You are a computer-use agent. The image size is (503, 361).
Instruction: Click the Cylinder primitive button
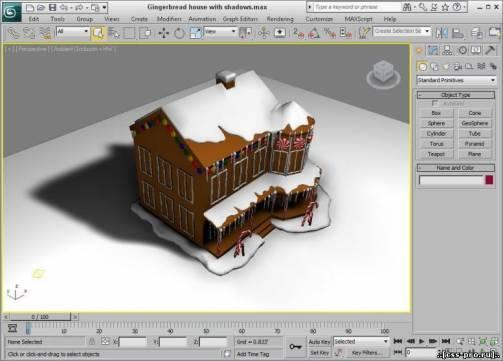click(436, 134)
